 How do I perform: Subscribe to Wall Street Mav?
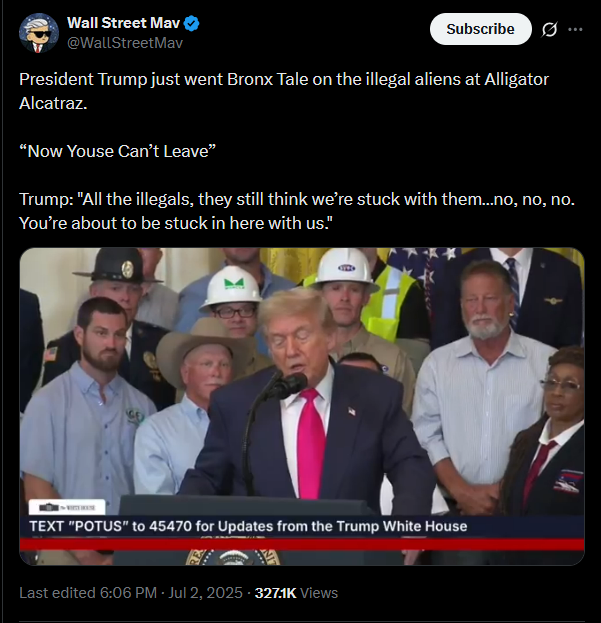(x=480, y=29)
